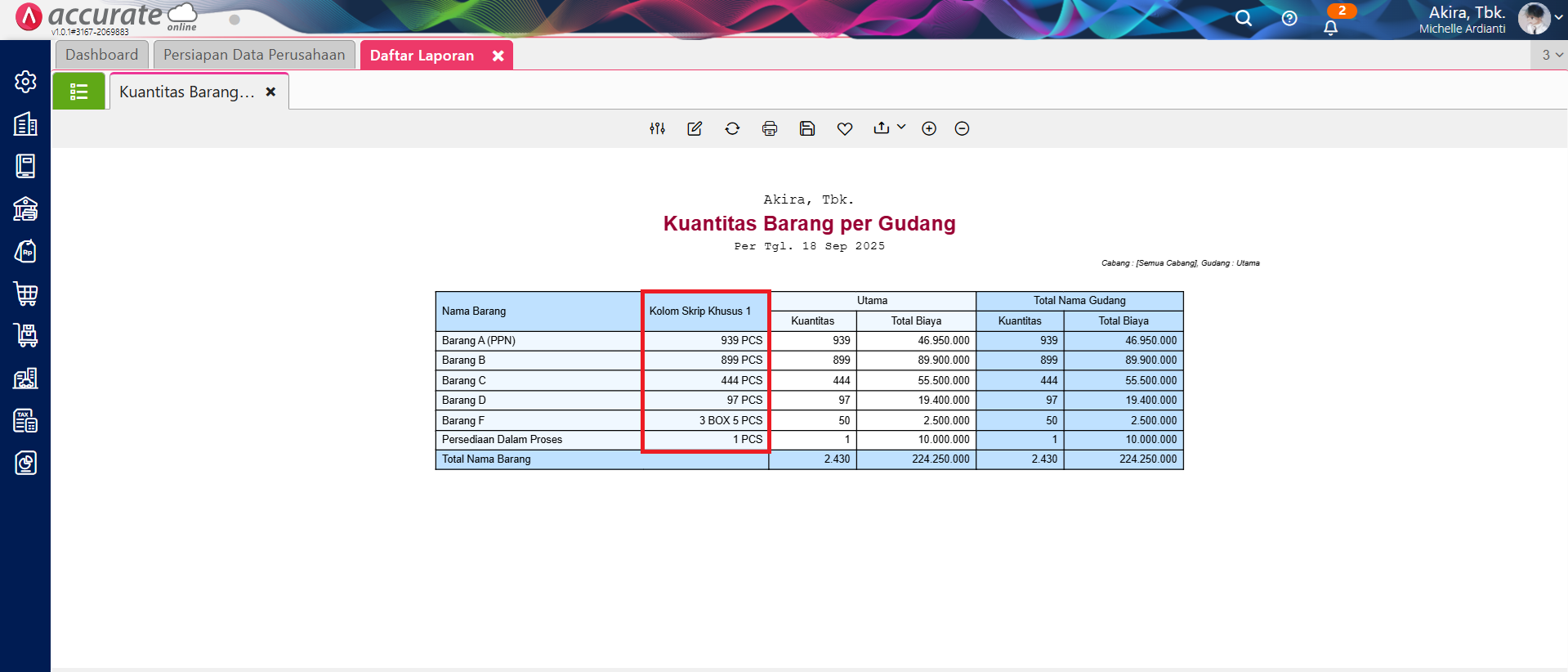
Task: Open report filter settings icon
Action: coord(657,128)
